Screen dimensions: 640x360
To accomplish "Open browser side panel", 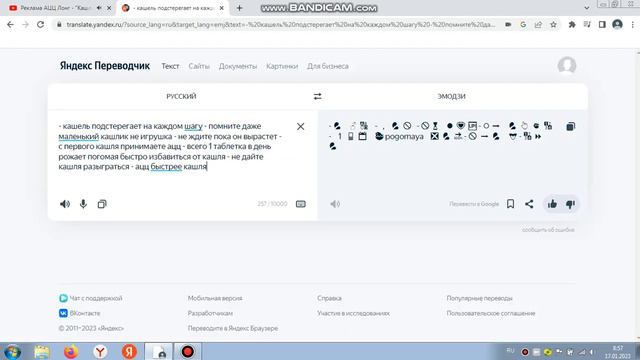I will pyautogui.click(x=602, y=24).
